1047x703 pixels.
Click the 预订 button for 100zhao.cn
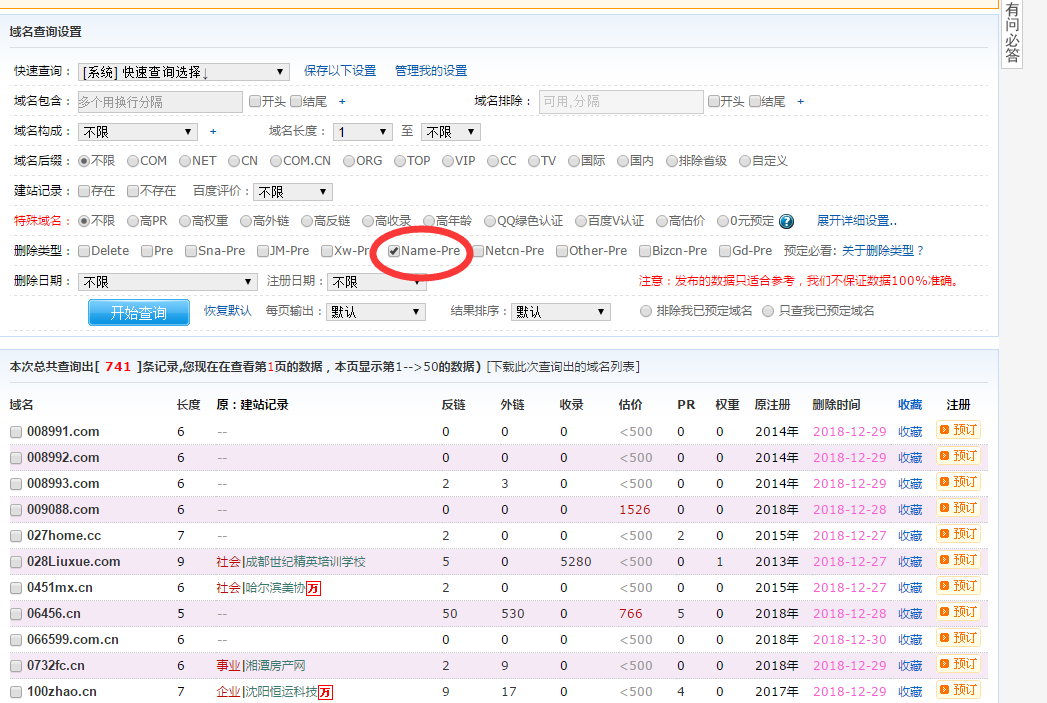pos(958,690)
